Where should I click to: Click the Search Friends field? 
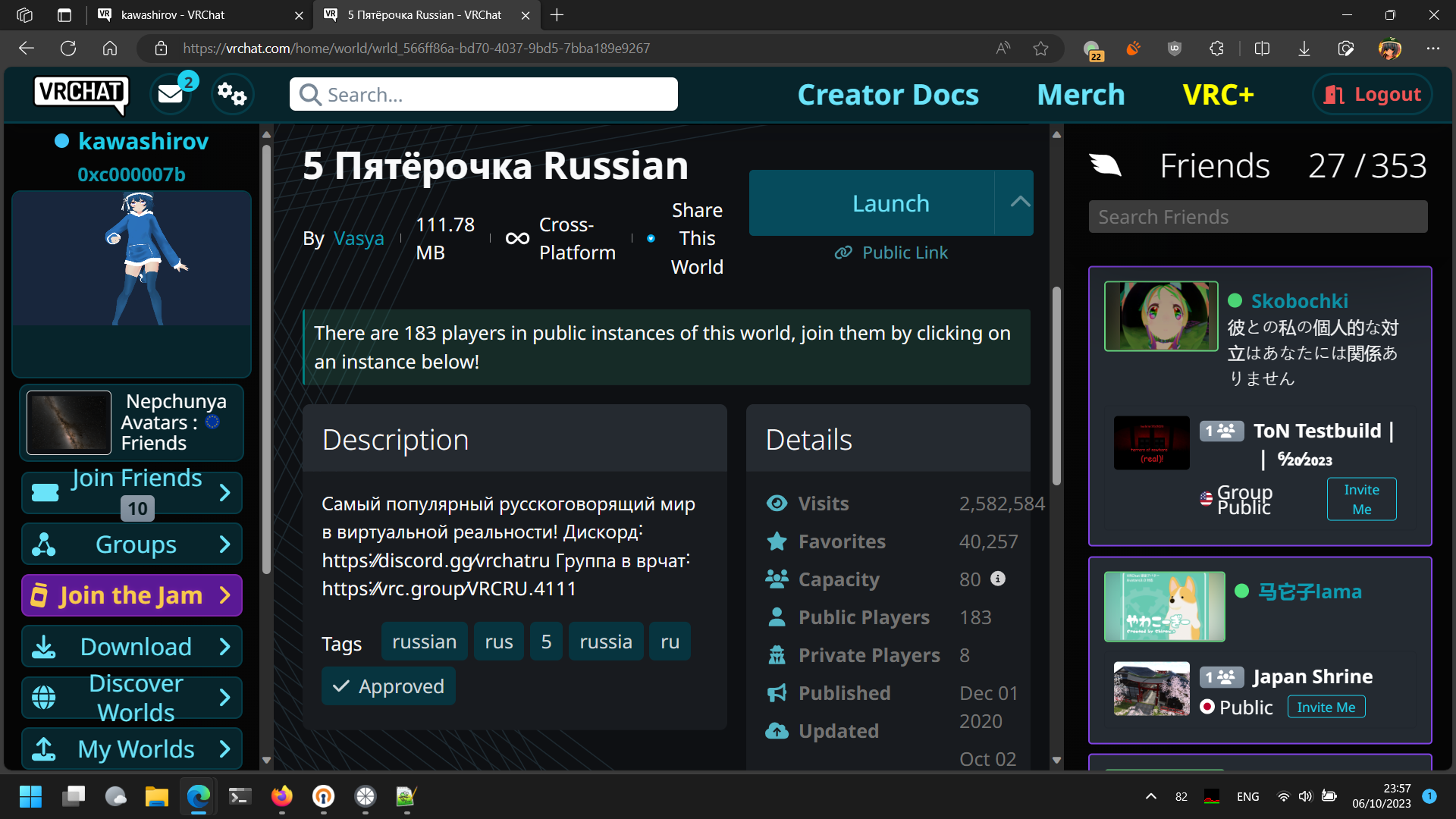click(1258, 217)
